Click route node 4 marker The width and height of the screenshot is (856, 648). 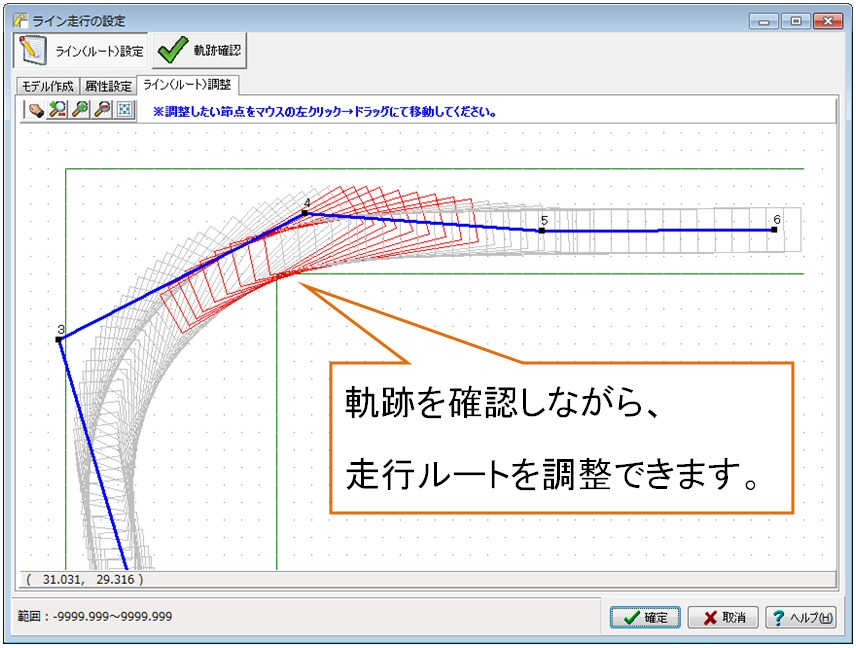coord(305,213)
